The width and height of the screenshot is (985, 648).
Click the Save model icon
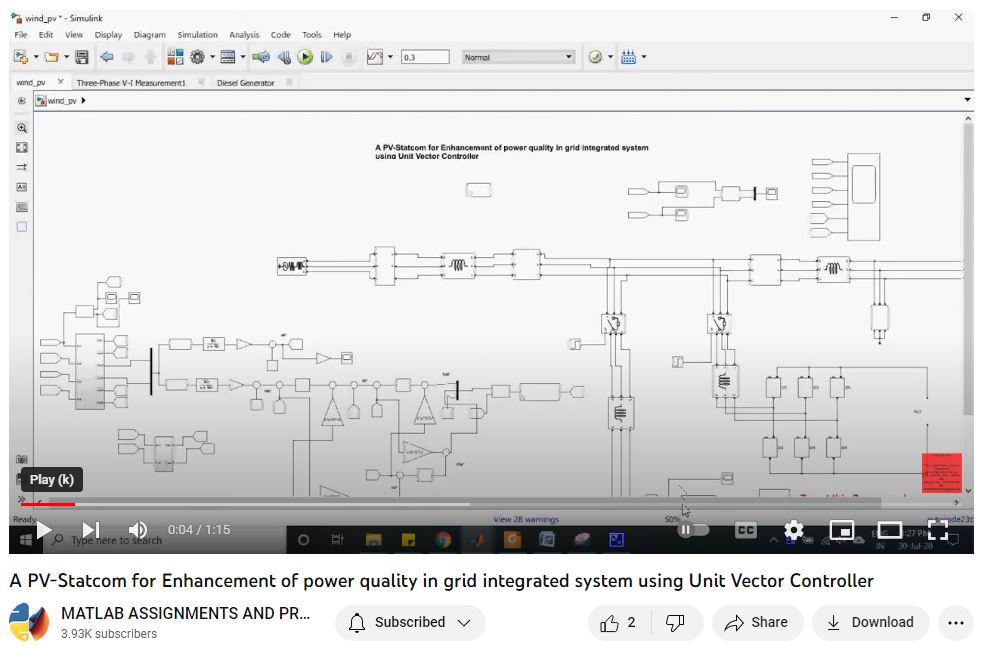coord(82,57)
